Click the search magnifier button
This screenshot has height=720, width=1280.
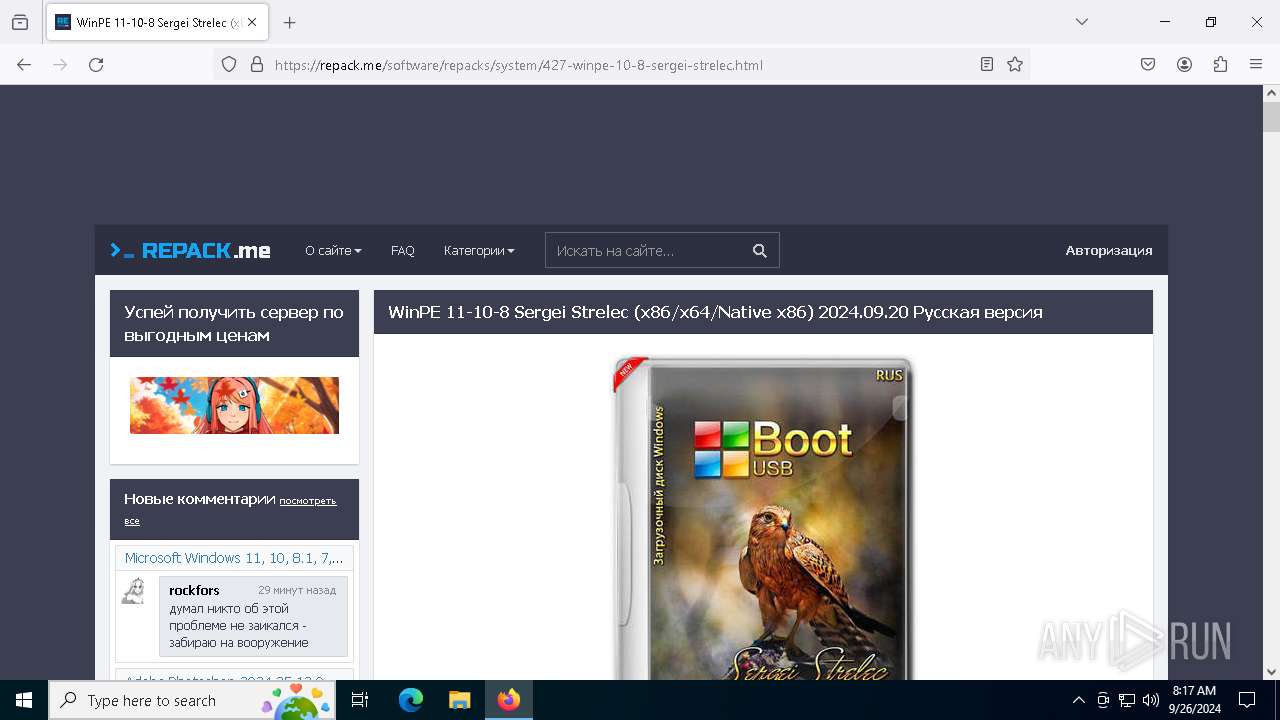[760, 250]
